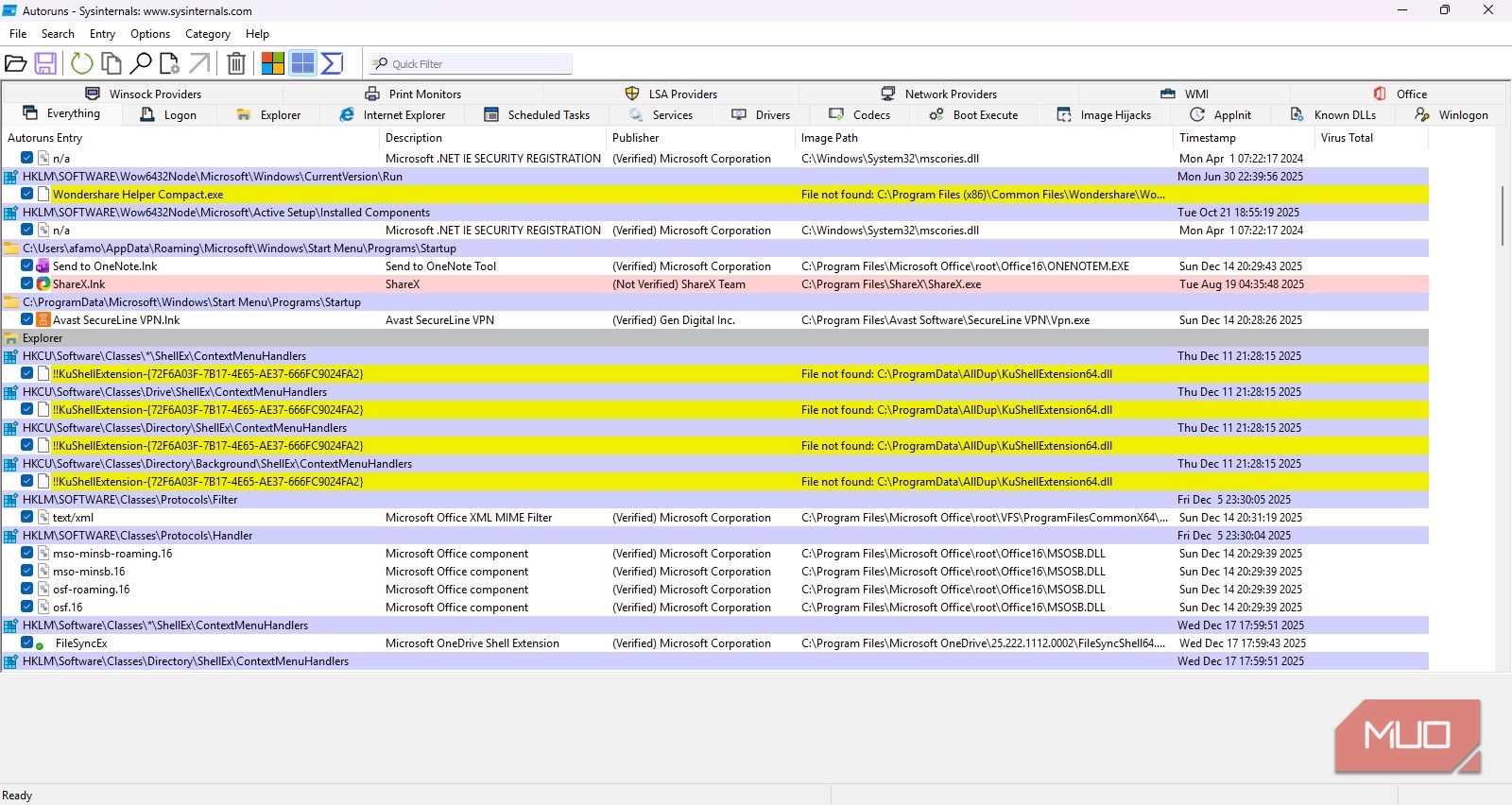Click the Virus Total column header

click(1371, 138)
